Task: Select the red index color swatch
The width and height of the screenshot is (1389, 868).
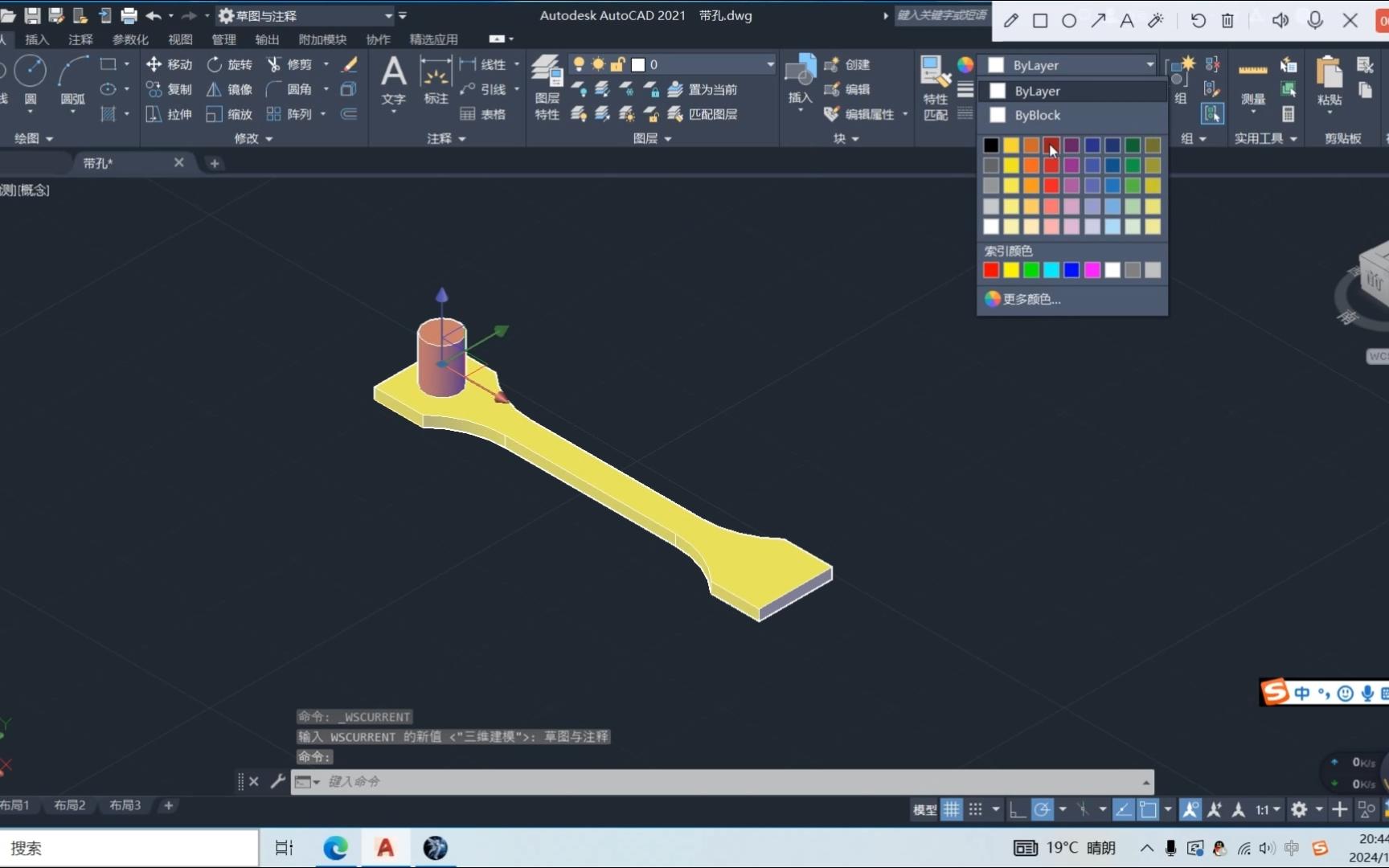Action: pos(991,270)
